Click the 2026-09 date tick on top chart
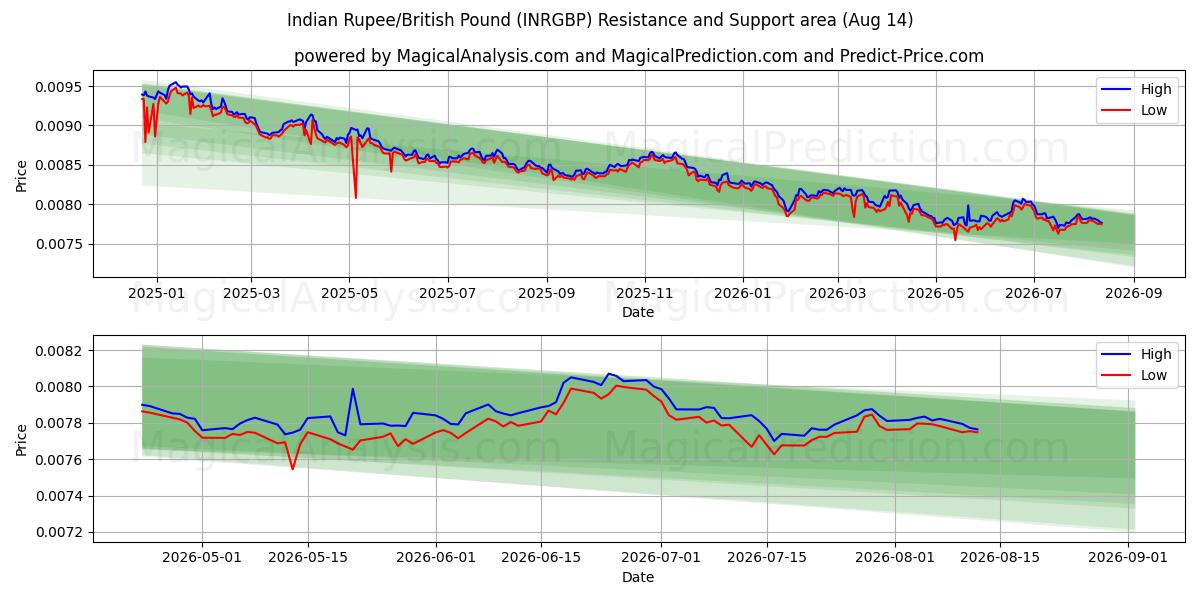The image size is (1200, 600). pyautogui.click(x=1134, y=293)
